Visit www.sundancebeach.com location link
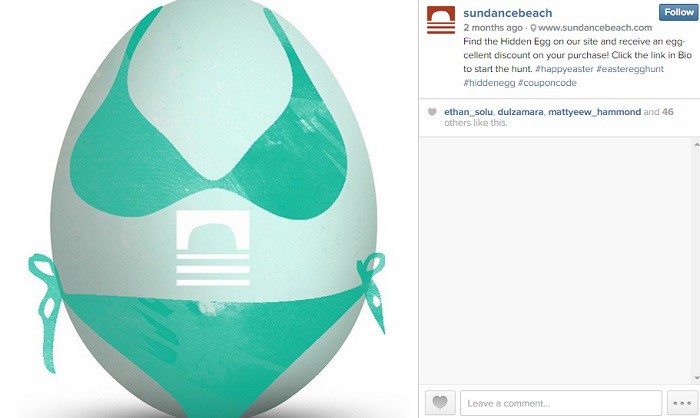 595,28
